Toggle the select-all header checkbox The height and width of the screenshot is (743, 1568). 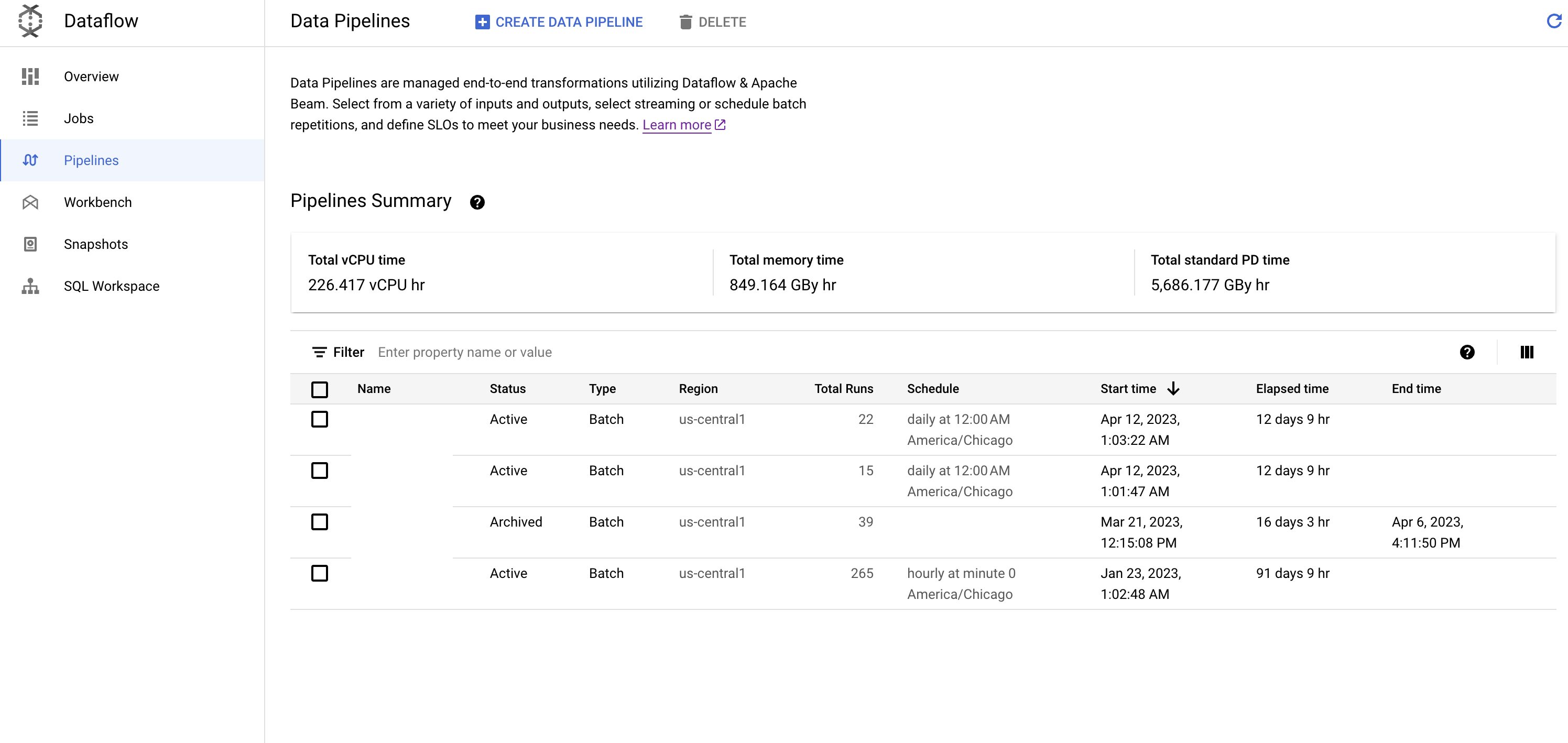coord(320,389)
